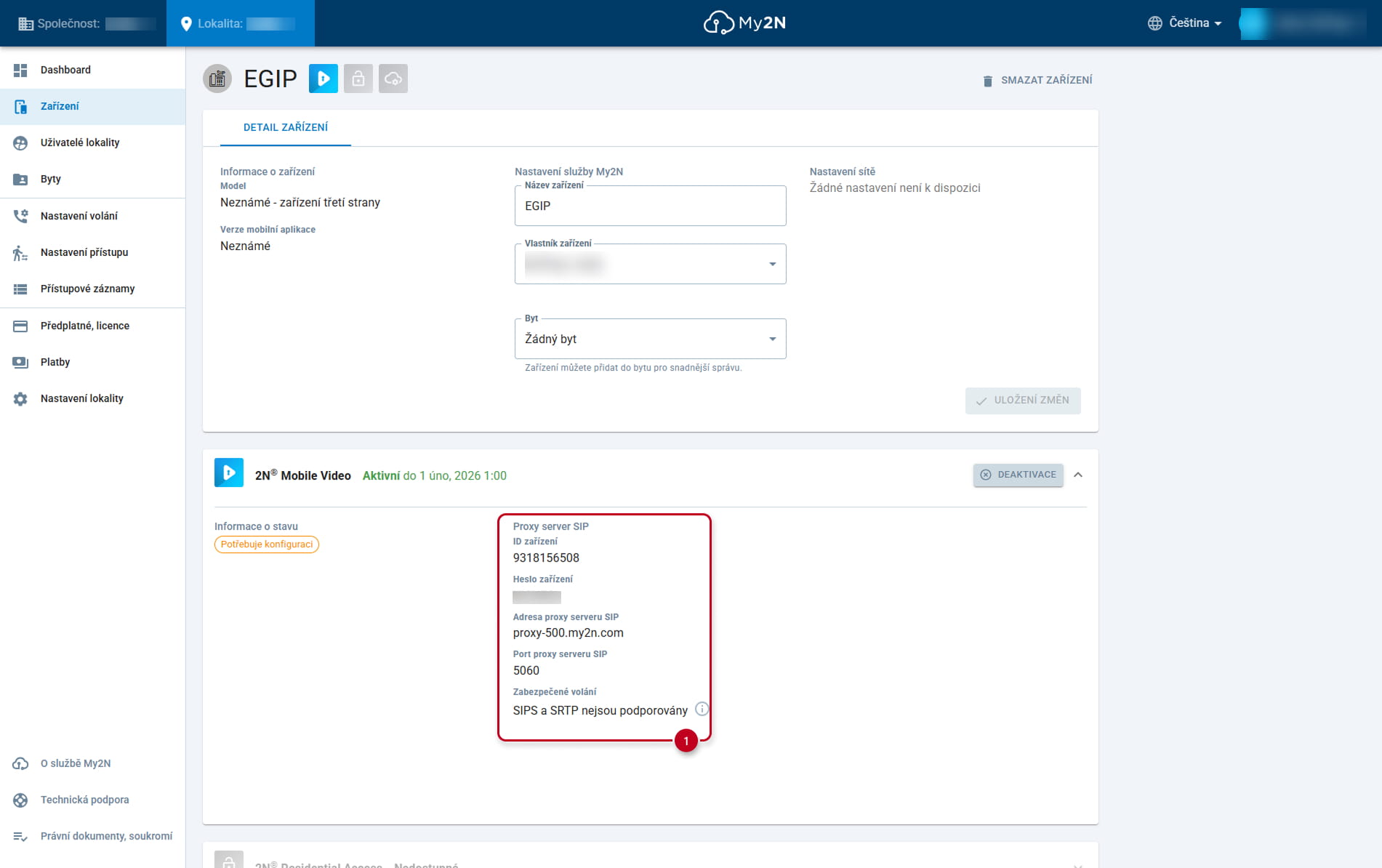Click the Zařízení menu item label
This screenshot has width=1382, height=868.
coord(60,106)
